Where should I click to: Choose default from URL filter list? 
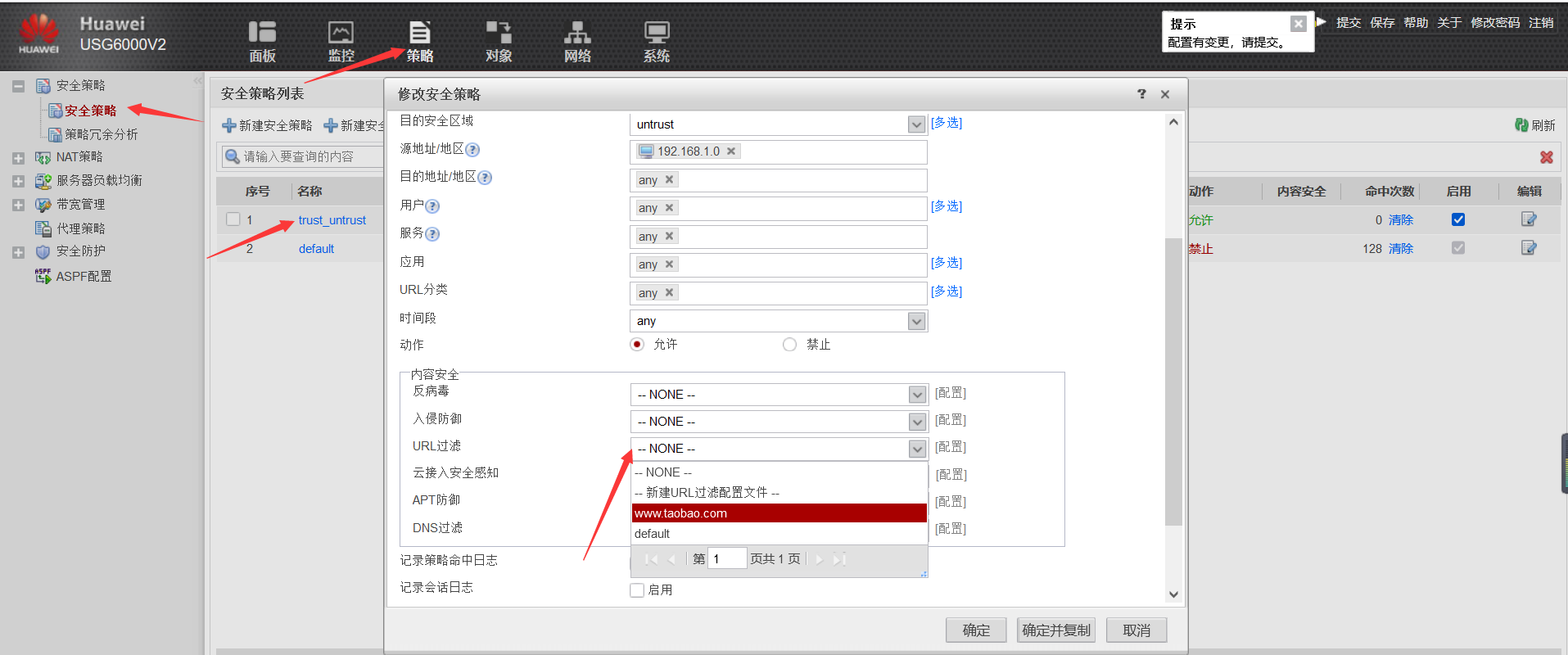(779, 534)
